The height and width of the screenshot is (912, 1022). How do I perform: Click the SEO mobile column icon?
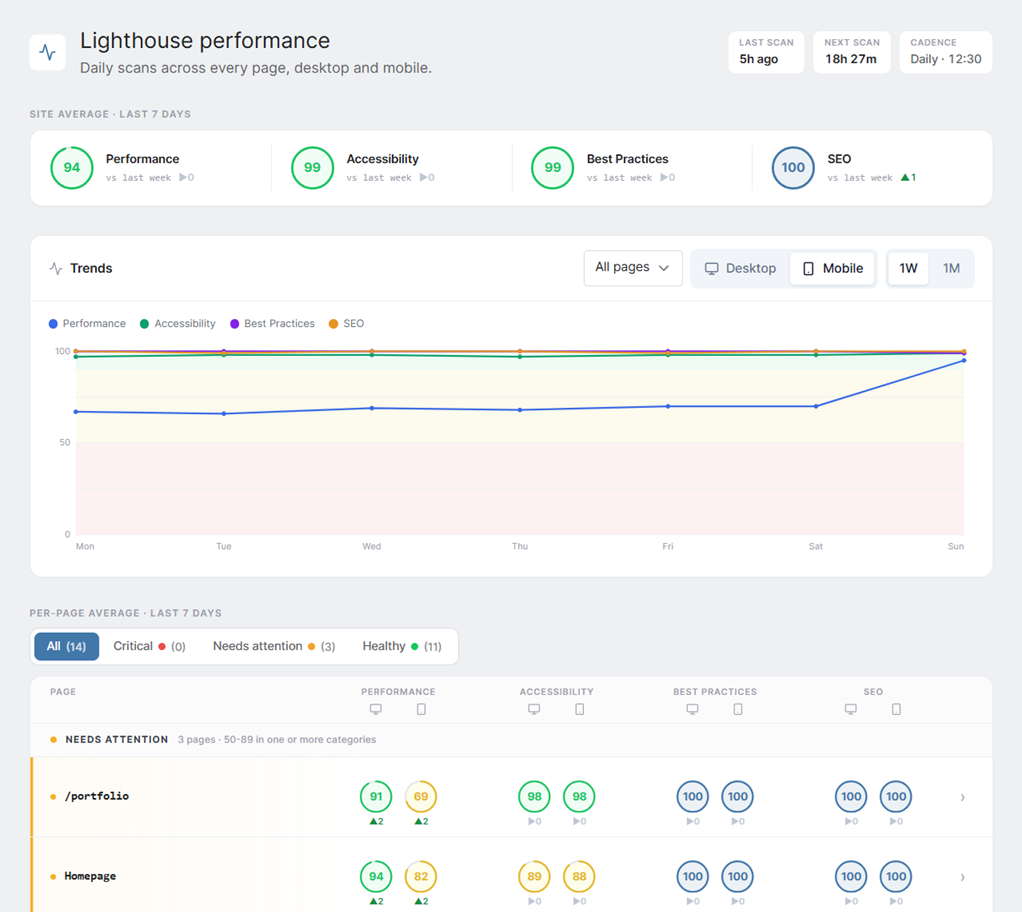[896, 709]
